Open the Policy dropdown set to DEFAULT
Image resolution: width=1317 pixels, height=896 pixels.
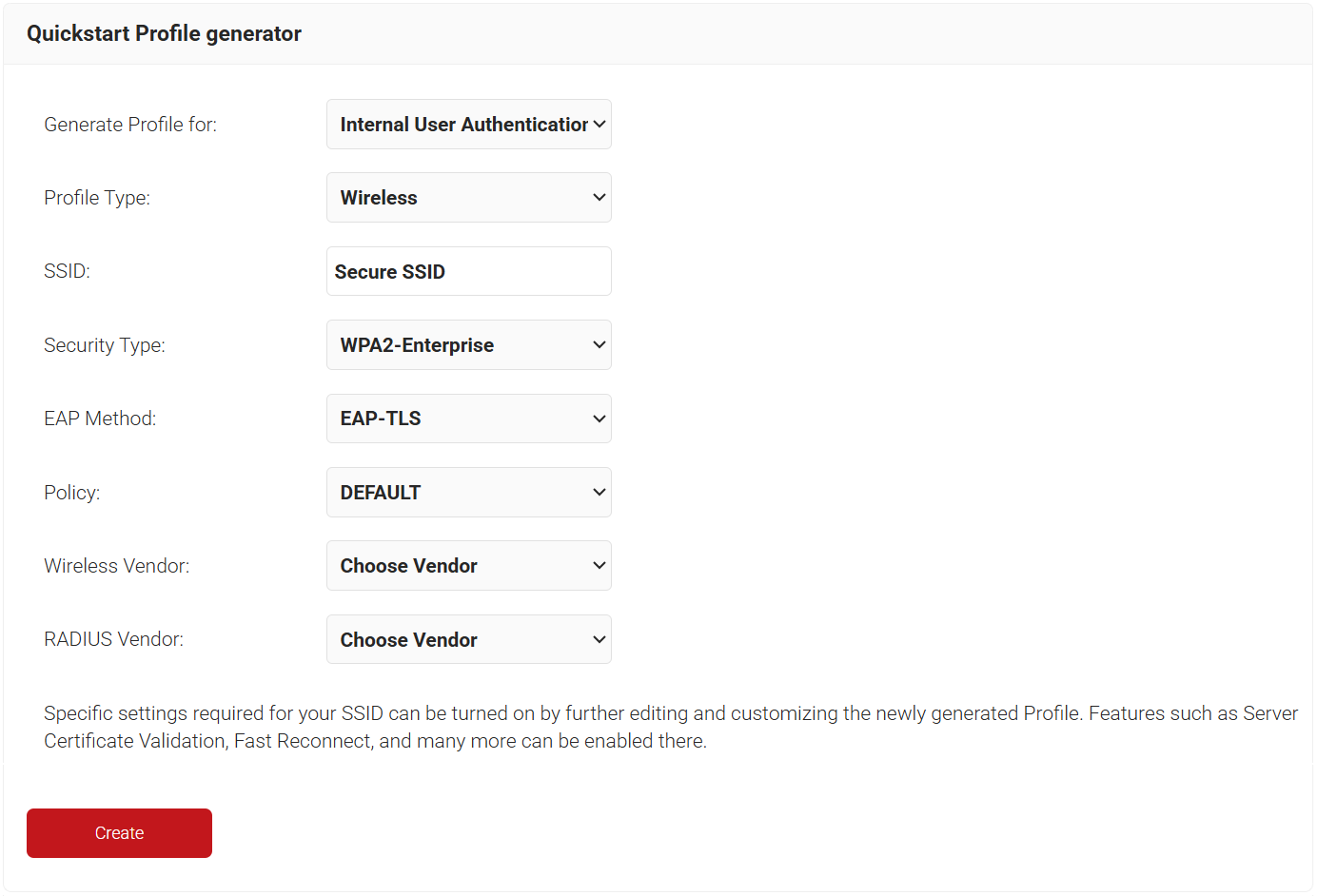pos(468,493)
